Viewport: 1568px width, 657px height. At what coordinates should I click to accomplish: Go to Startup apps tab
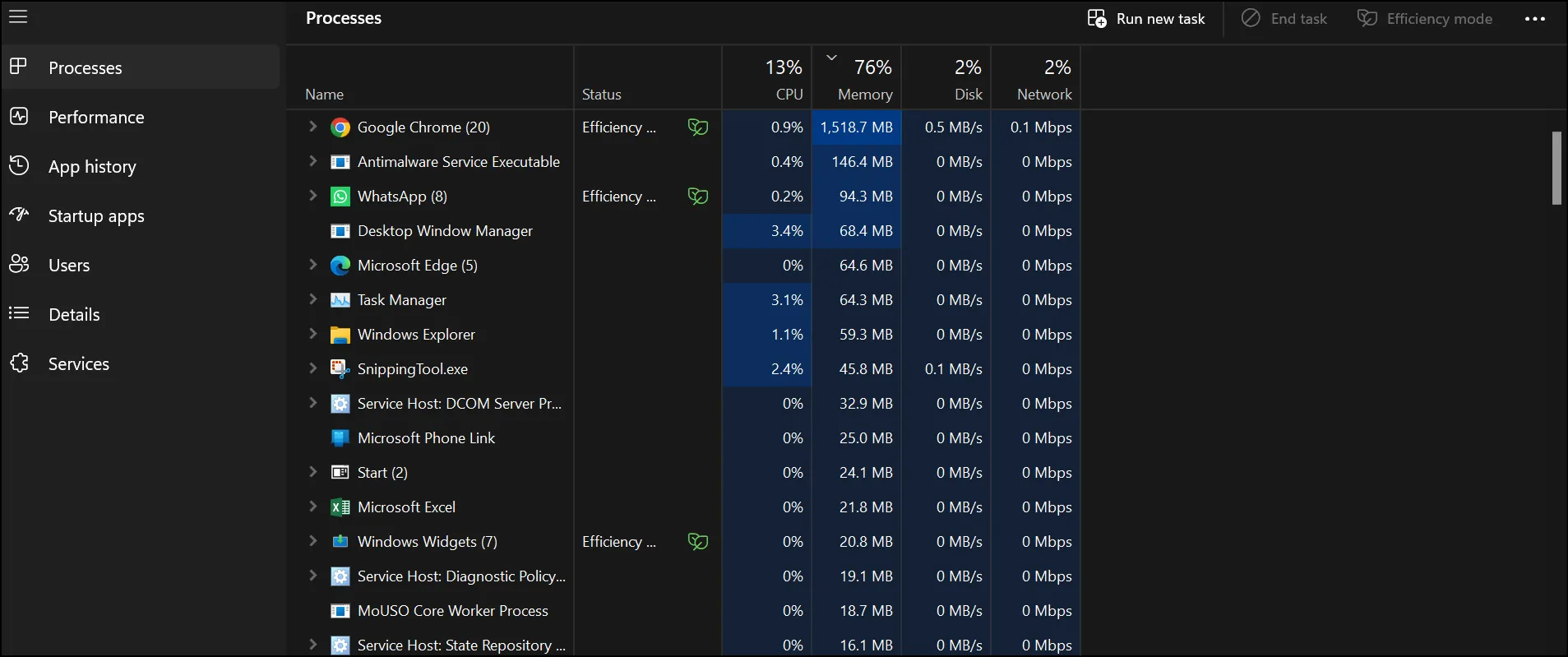[x=141, y=215]
